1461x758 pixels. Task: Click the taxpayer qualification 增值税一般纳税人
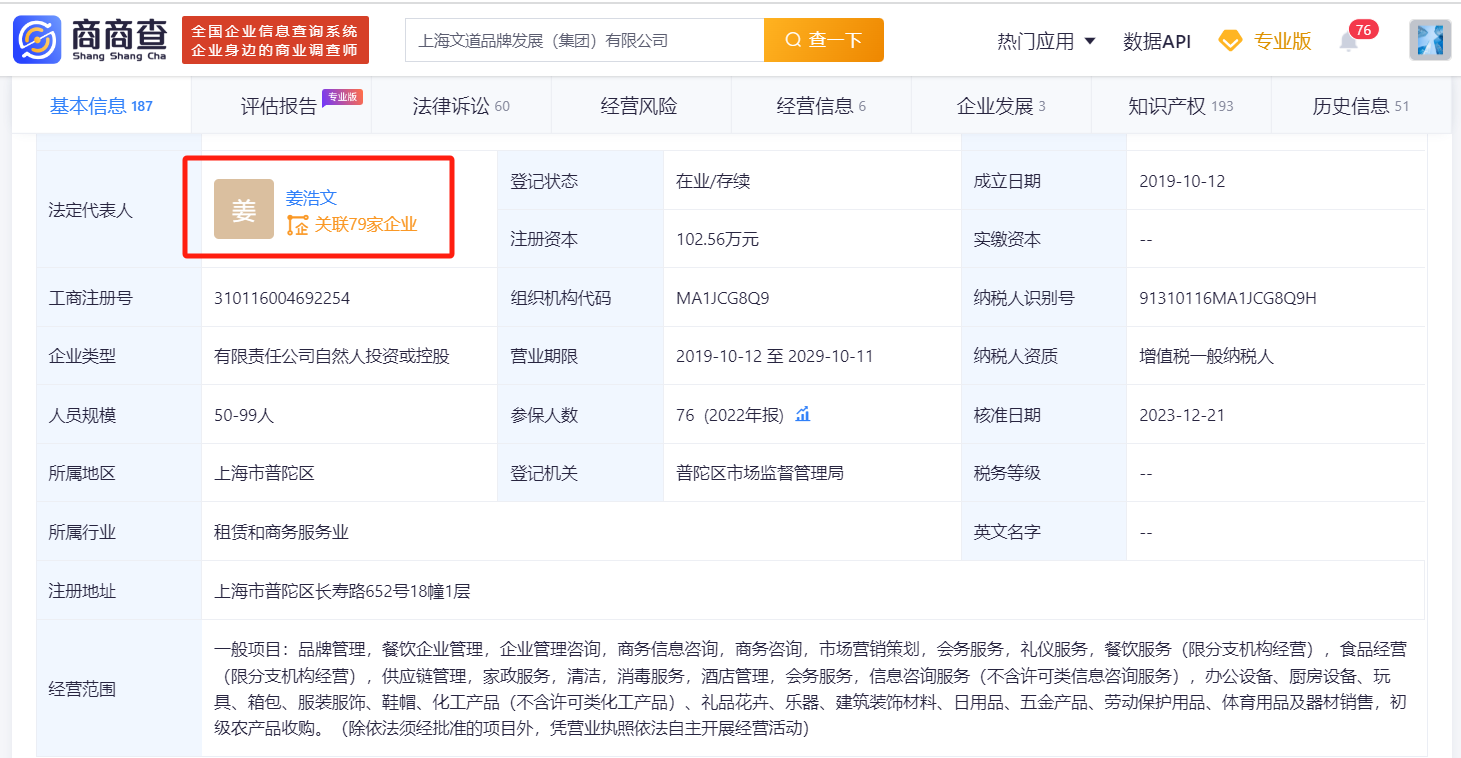(x=1206, y=356)
